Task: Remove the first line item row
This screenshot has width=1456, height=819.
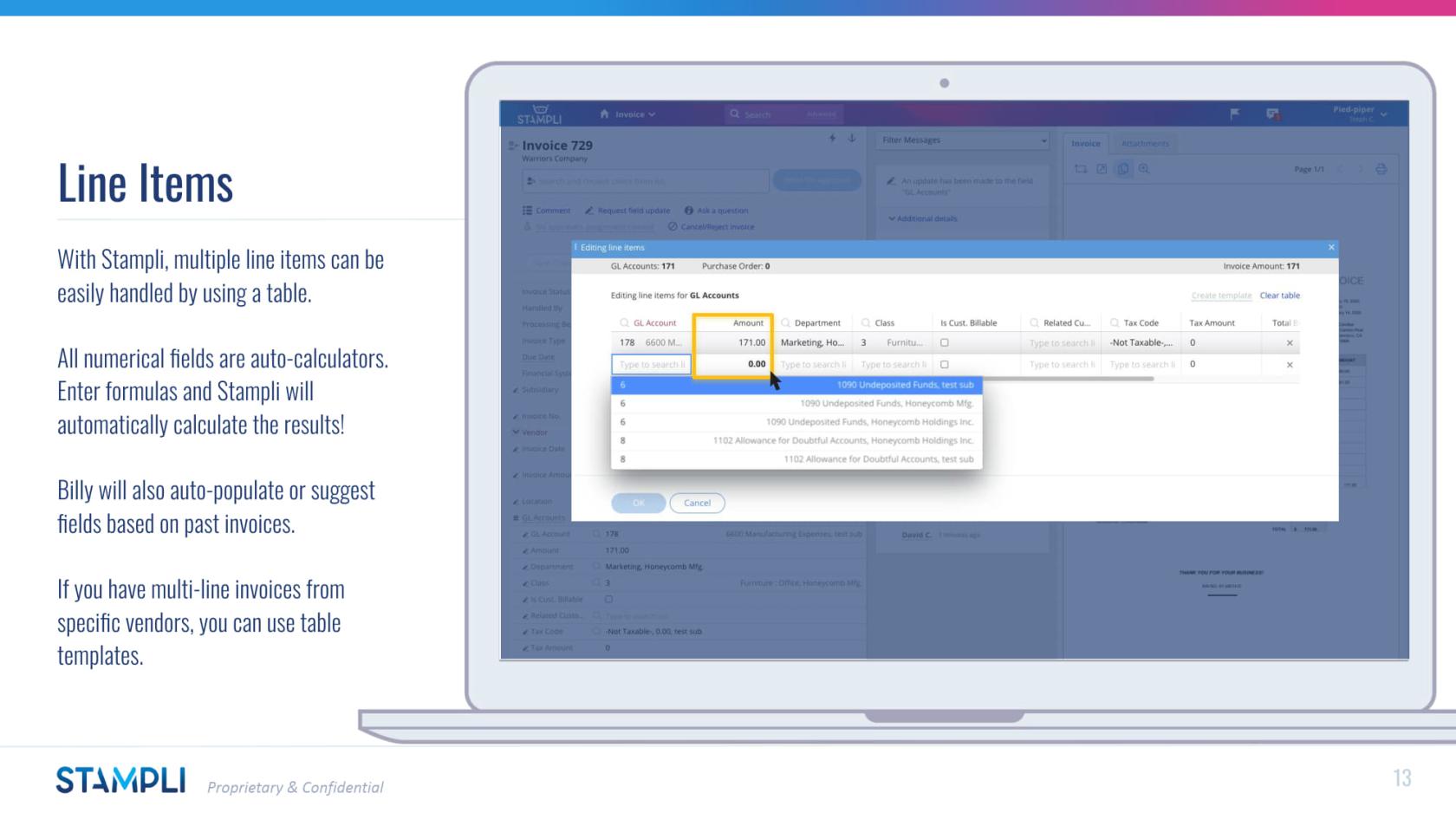Action: click(1290, 343)
